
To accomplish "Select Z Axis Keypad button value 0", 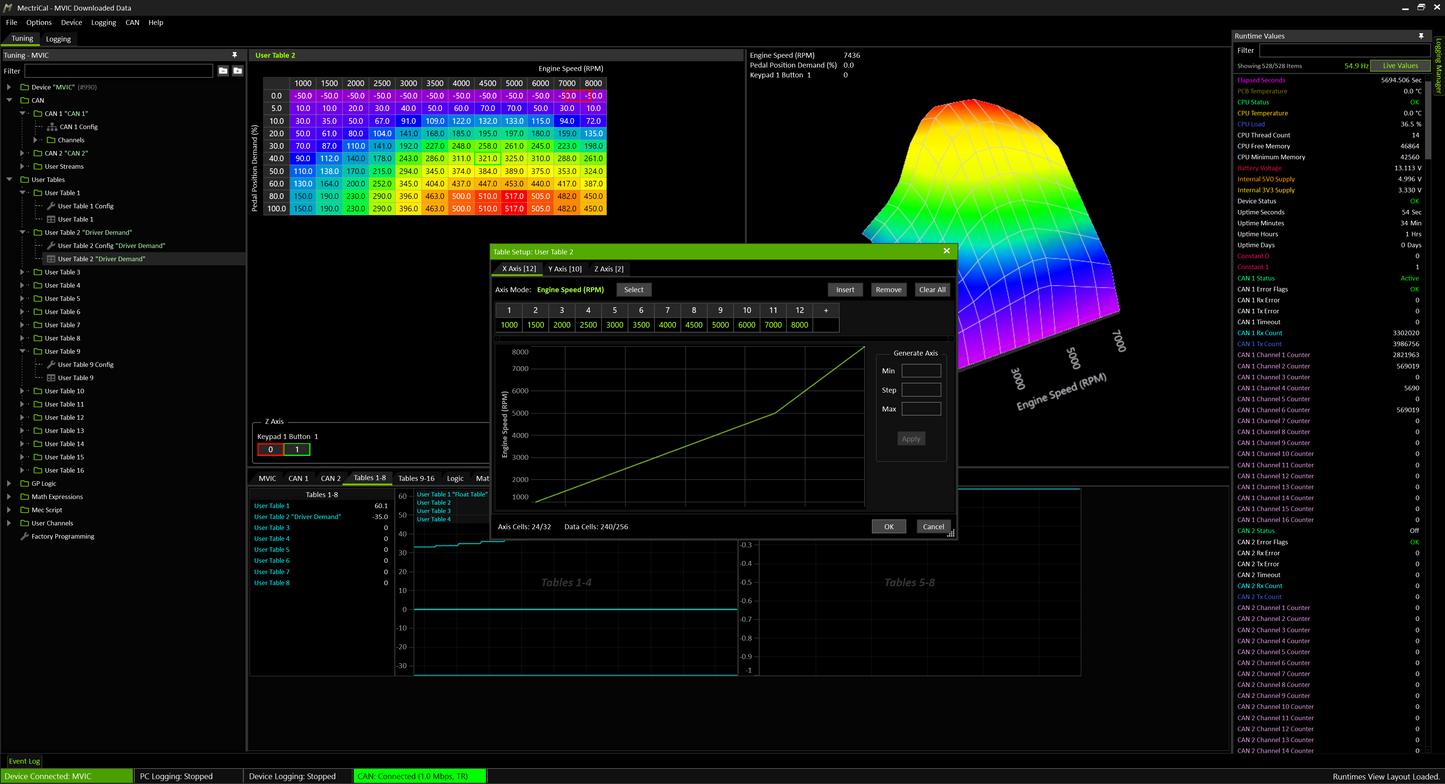I will [270, 450].
